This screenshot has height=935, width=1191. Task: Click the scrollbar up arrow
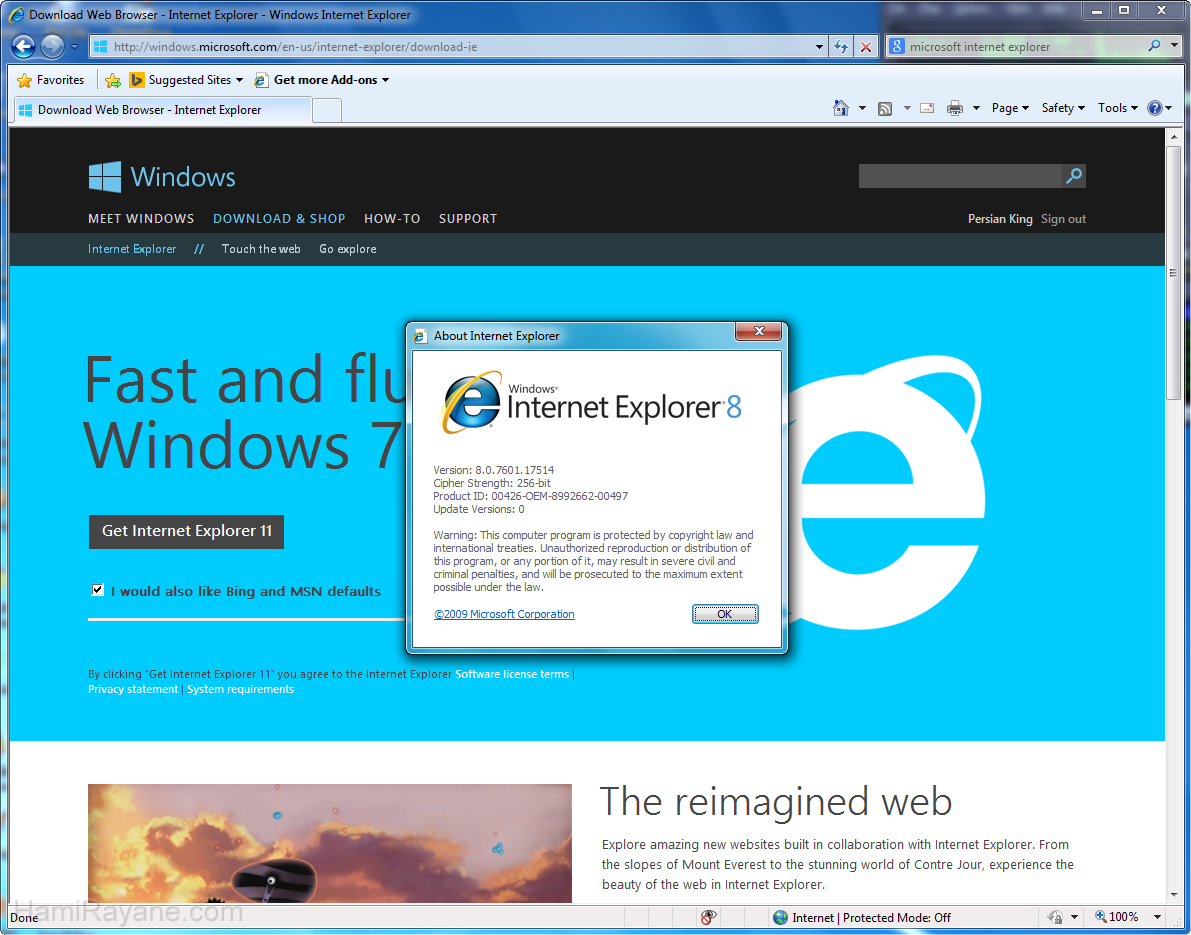pos(1174,137)
